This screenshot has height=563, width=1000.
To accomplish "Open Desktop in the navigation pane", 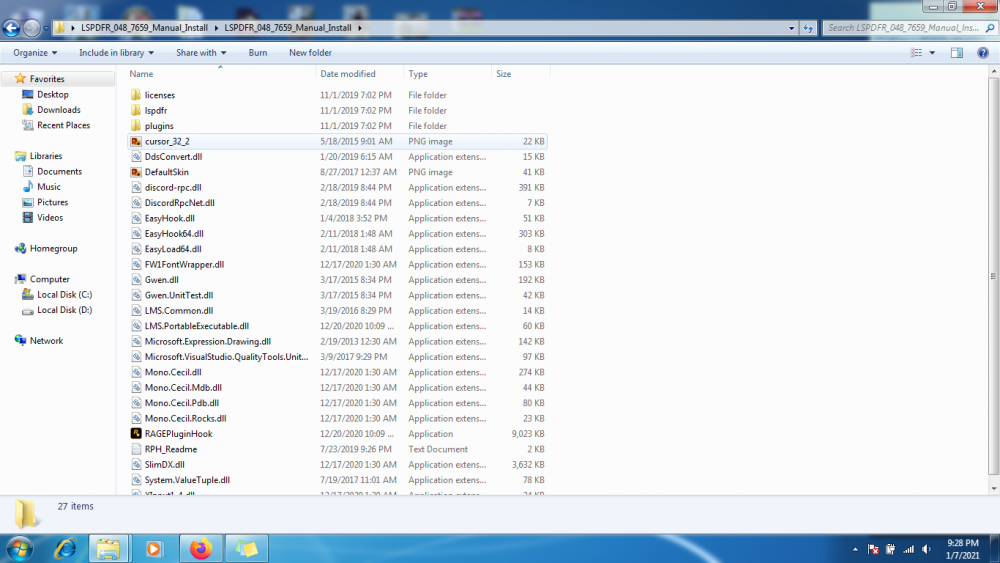I will (x=52, y=94).
